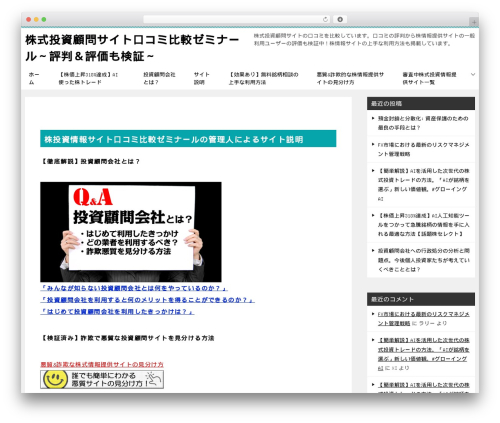Viewport: 500px width, 423px height.
Task: Open link はじめて投資顧問会社を利用したきっかけは？
Action: (x=117, y=312)
